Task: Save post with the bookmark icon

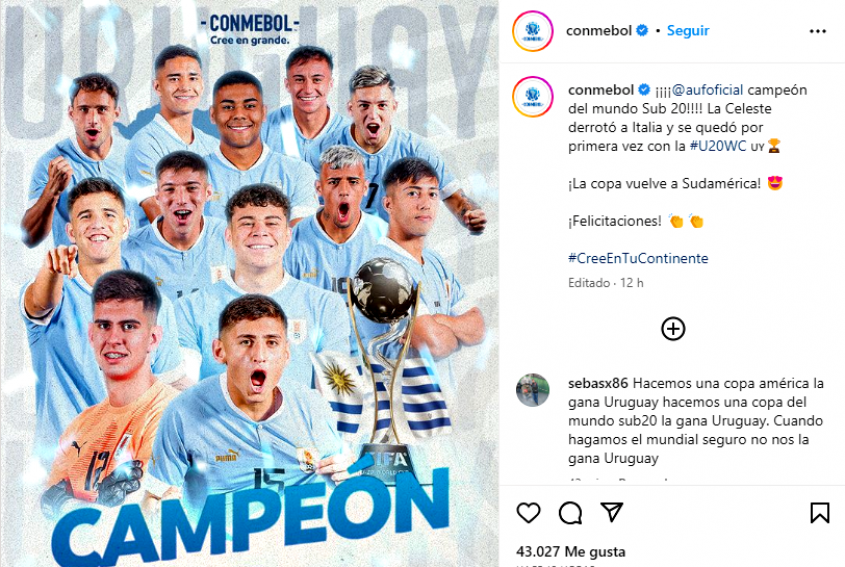Action: point(820,513)
